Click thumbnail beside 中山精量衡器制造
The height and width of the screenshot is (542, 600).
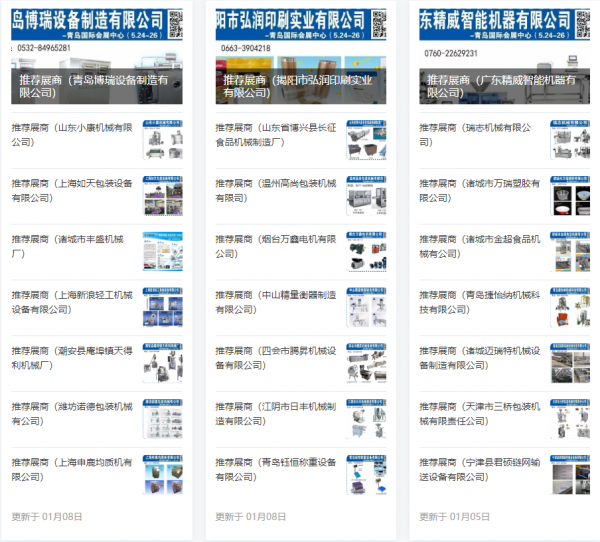[366, 307]
